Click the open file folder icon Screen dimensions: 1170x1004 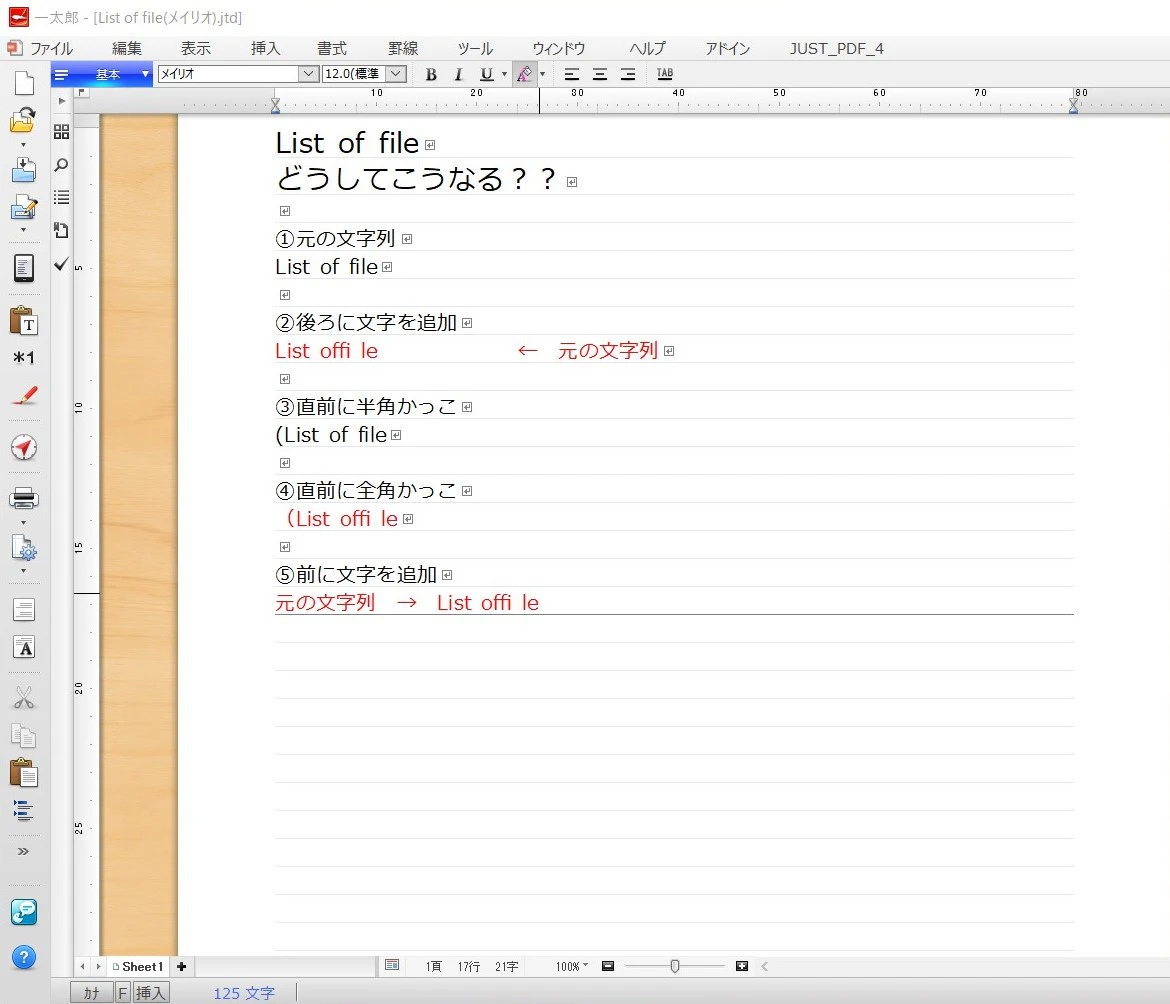point(23,120)
